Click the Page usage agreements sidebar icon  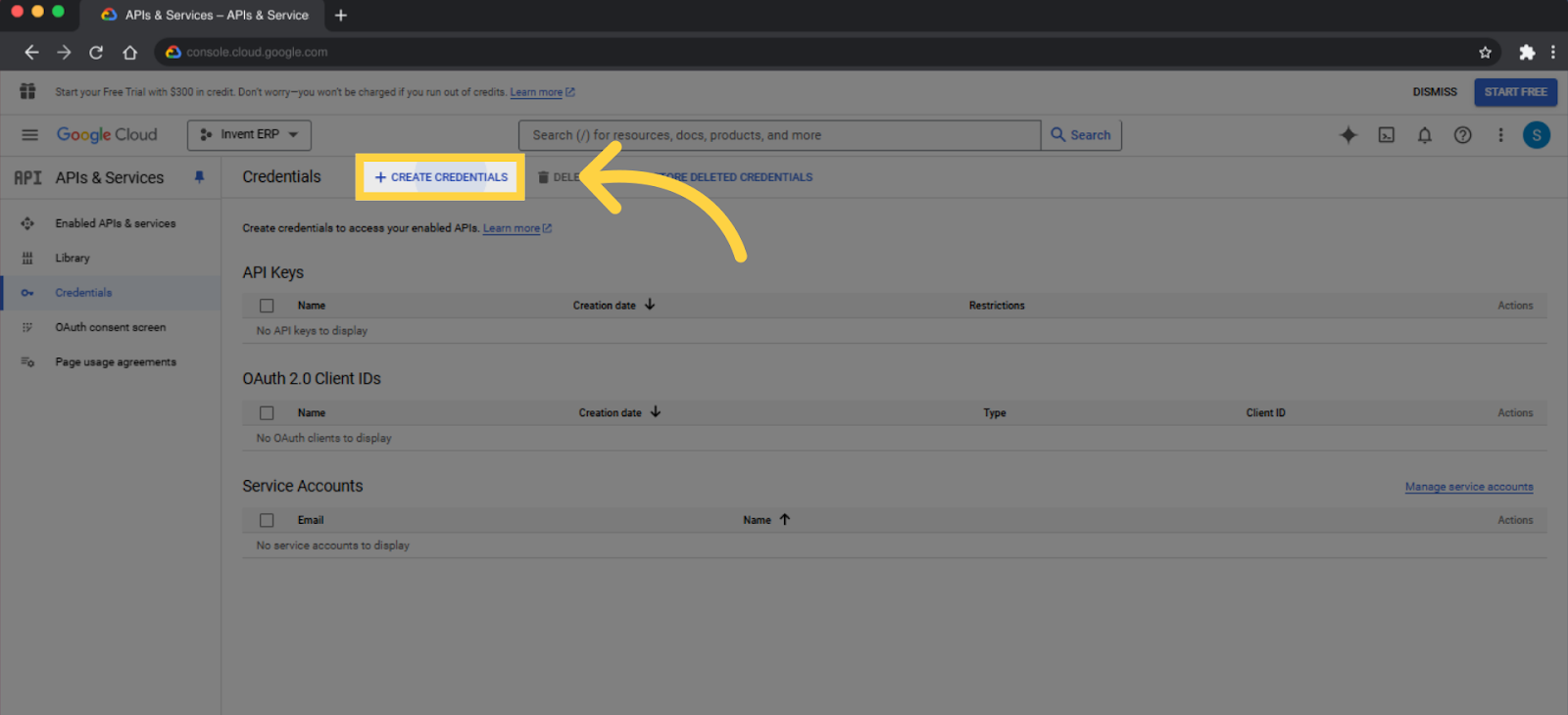(27, 362)
